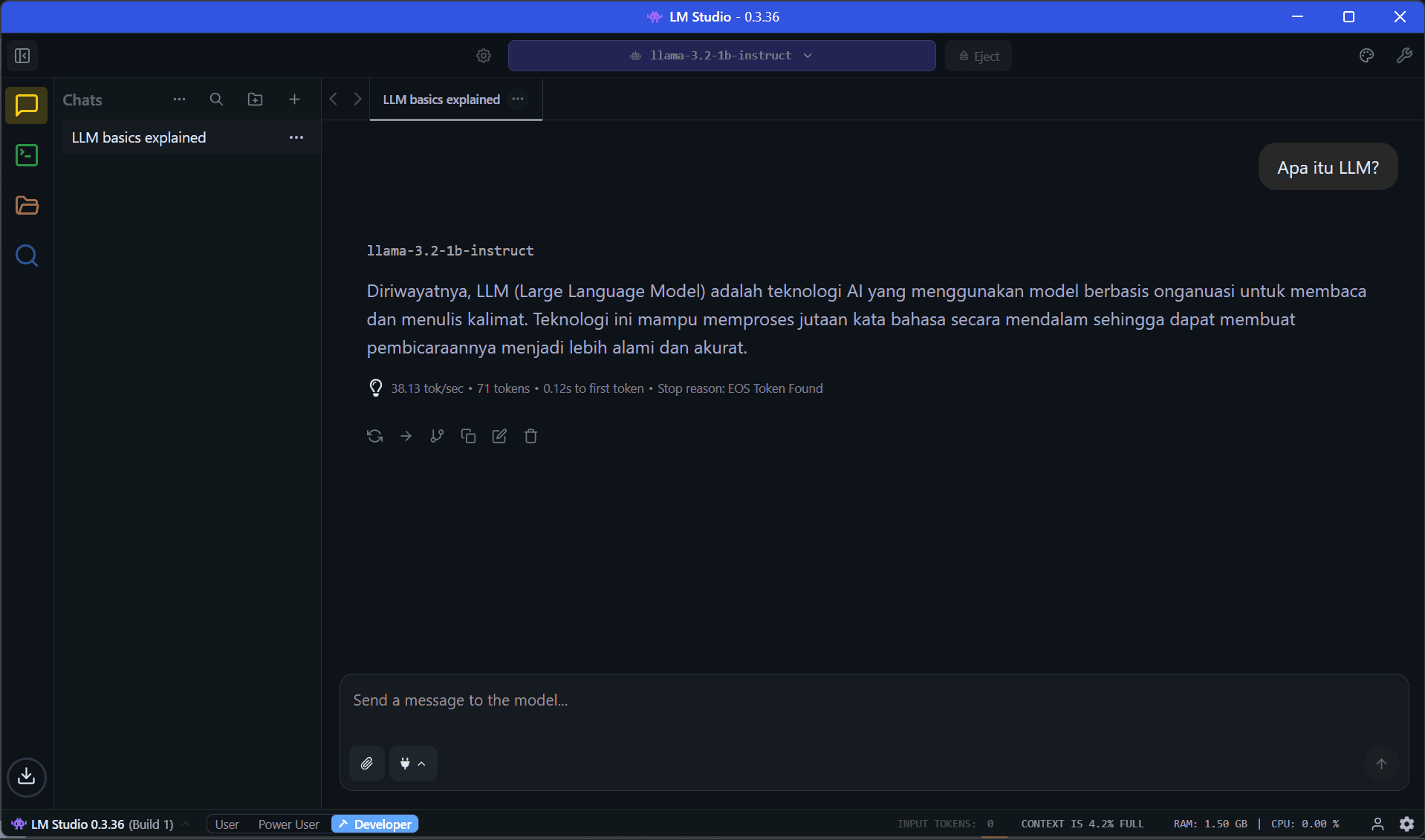The width and height of the screenshot is (1425, 840).
Task: Attach a file to the message
Action: coord(367,764)
